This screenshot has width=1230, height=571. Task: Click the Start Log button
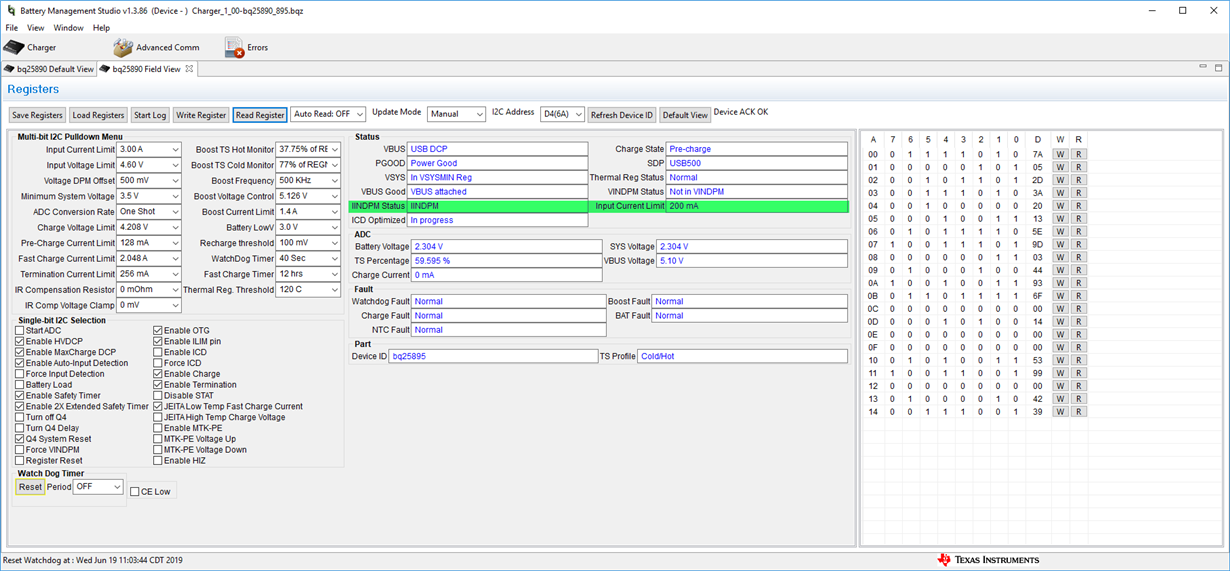pos(150,115)
